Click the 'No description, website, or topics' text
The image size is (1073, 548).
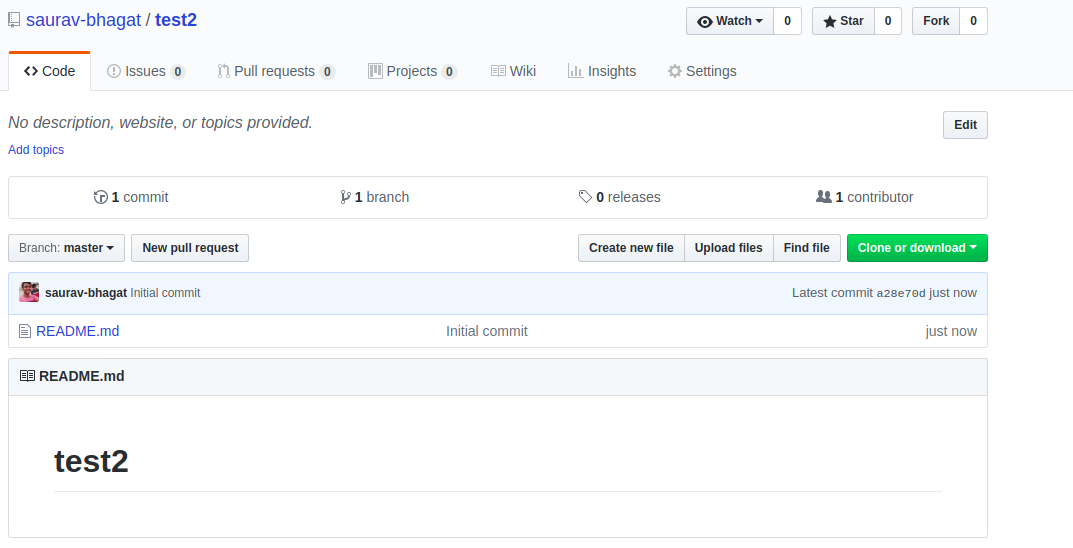point(160,122)
